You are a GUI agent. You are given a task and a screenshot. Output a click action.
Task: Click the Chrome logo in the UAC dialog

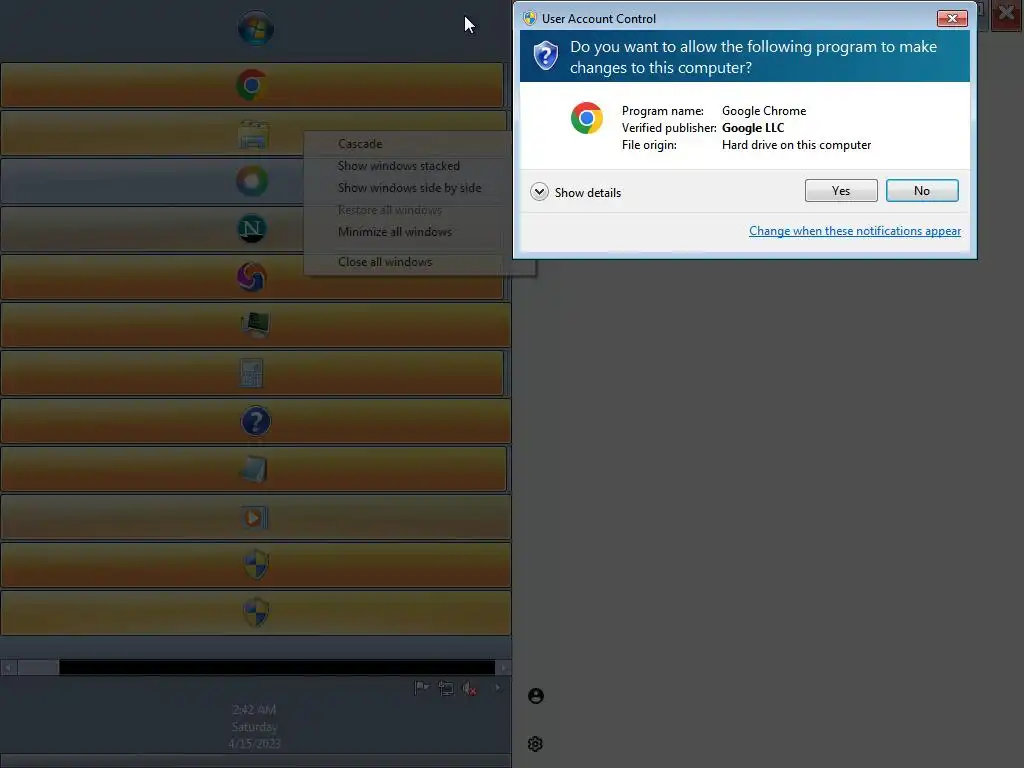pyautogui.click(x=586, y=118)
